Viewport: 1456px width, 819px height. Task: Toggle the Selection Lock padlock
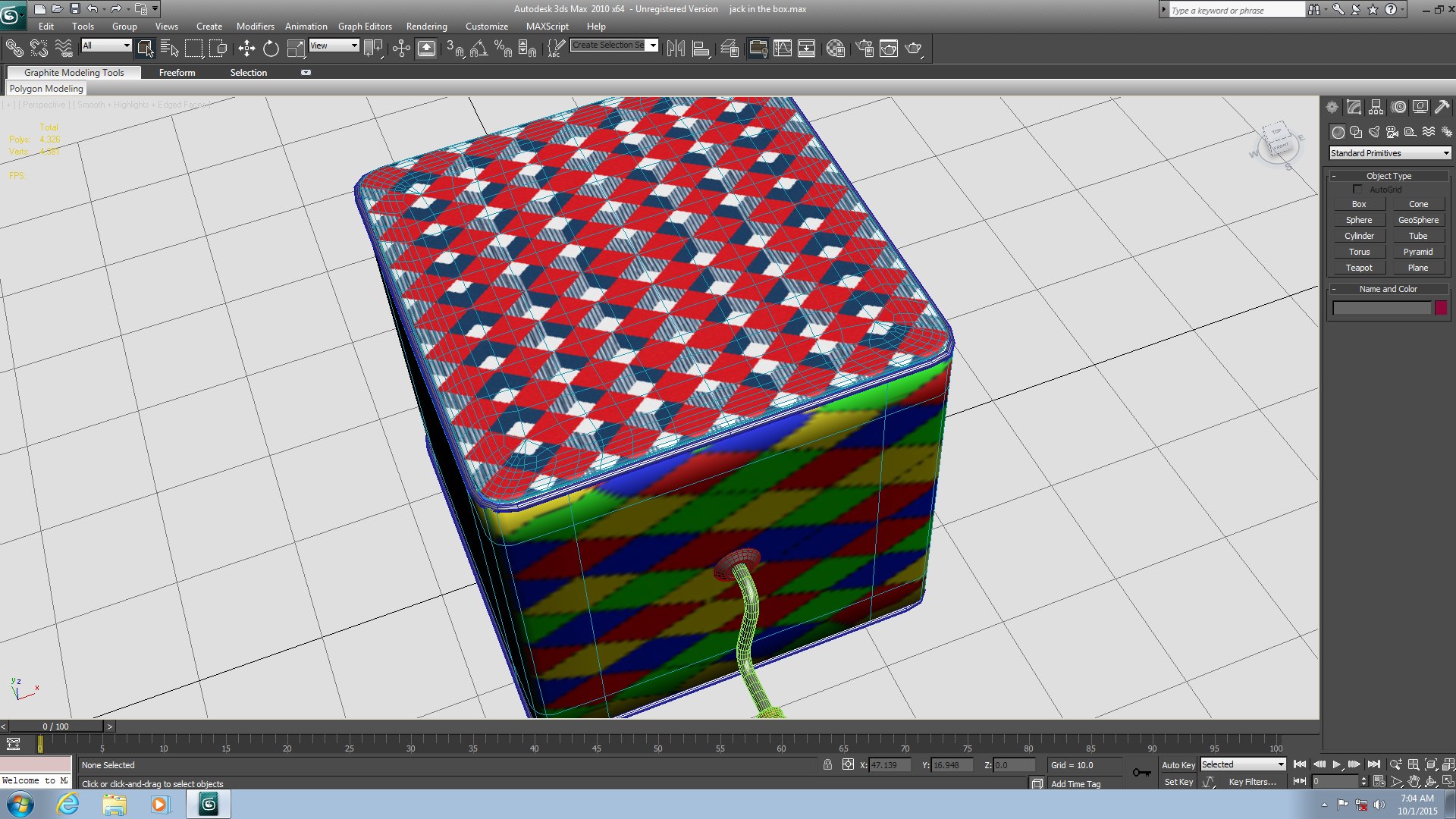click(x=827, y=764)
